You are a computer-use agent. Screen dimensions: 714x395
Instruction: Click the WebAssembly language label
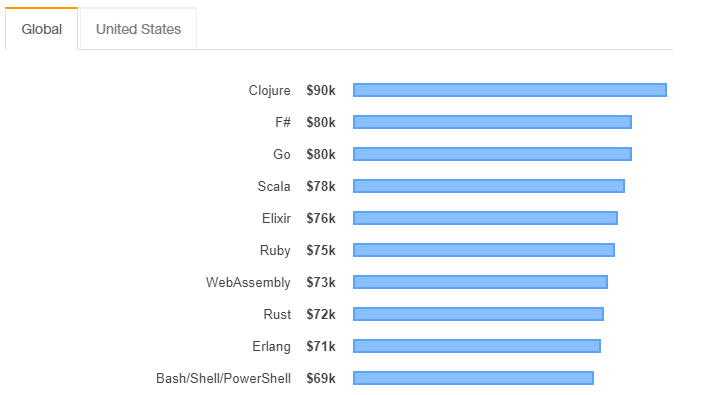[248, 282]
